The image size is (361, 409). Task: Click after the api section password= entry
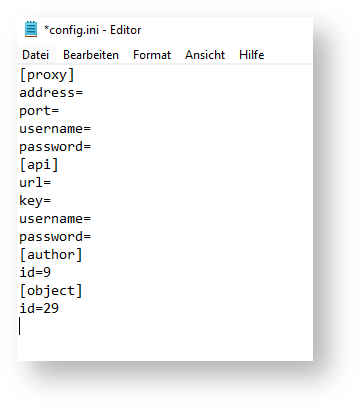[91, 236]
